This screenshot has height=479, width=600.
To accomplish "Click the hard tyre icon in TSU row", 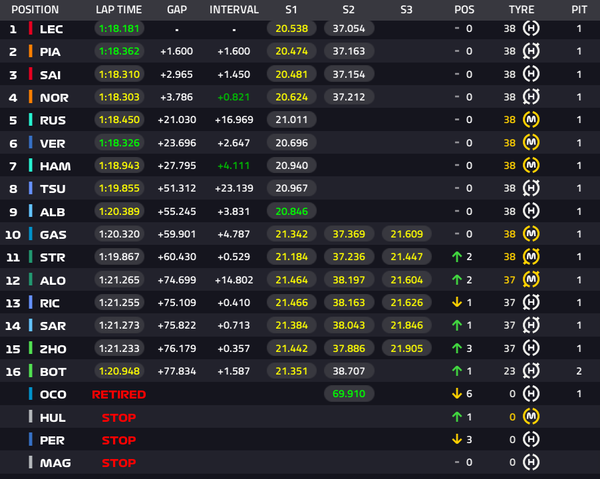I will tap(531, 188).
